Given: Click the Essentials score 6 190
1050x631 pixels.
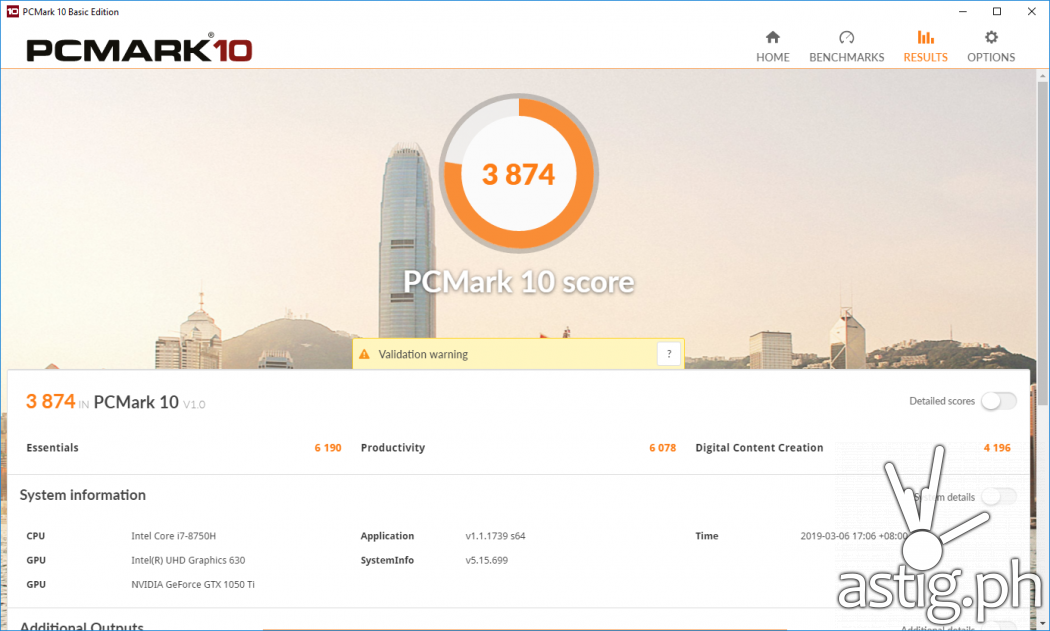Looking at the screenshot, I should [328, 447].
